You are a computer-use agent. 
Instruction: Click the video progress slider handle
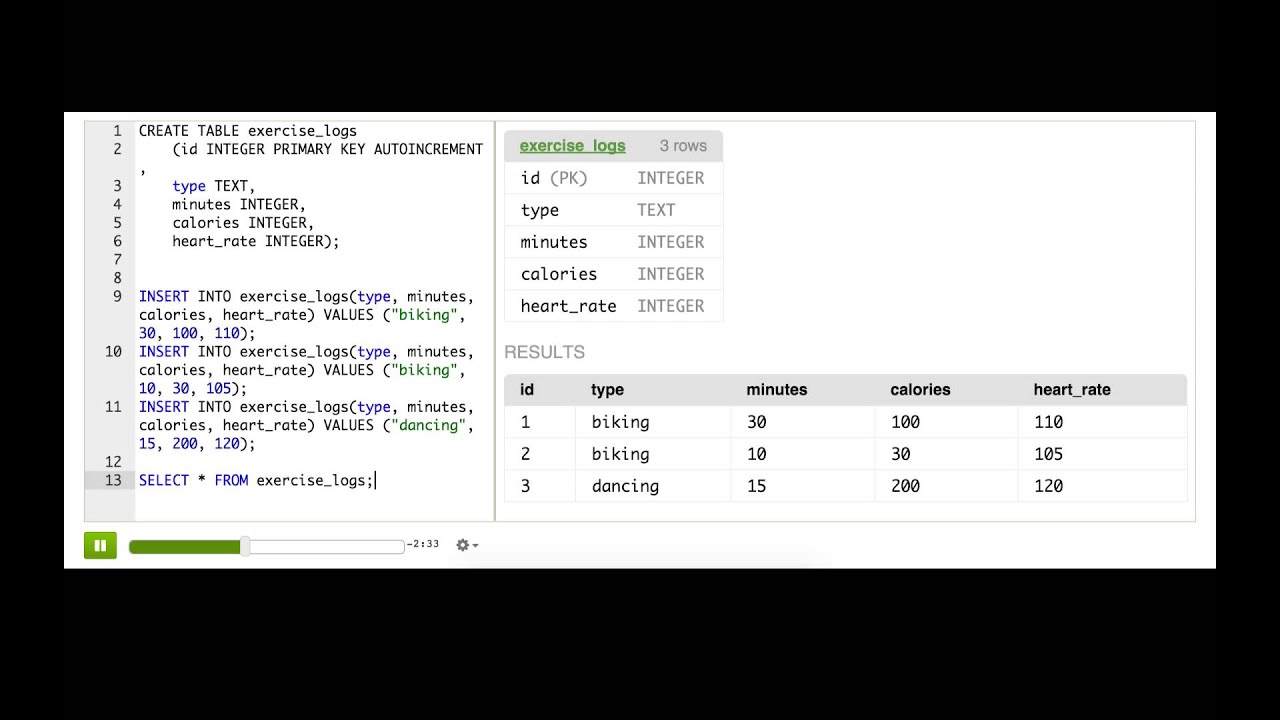pyautogui.click(x=245, y=546)
